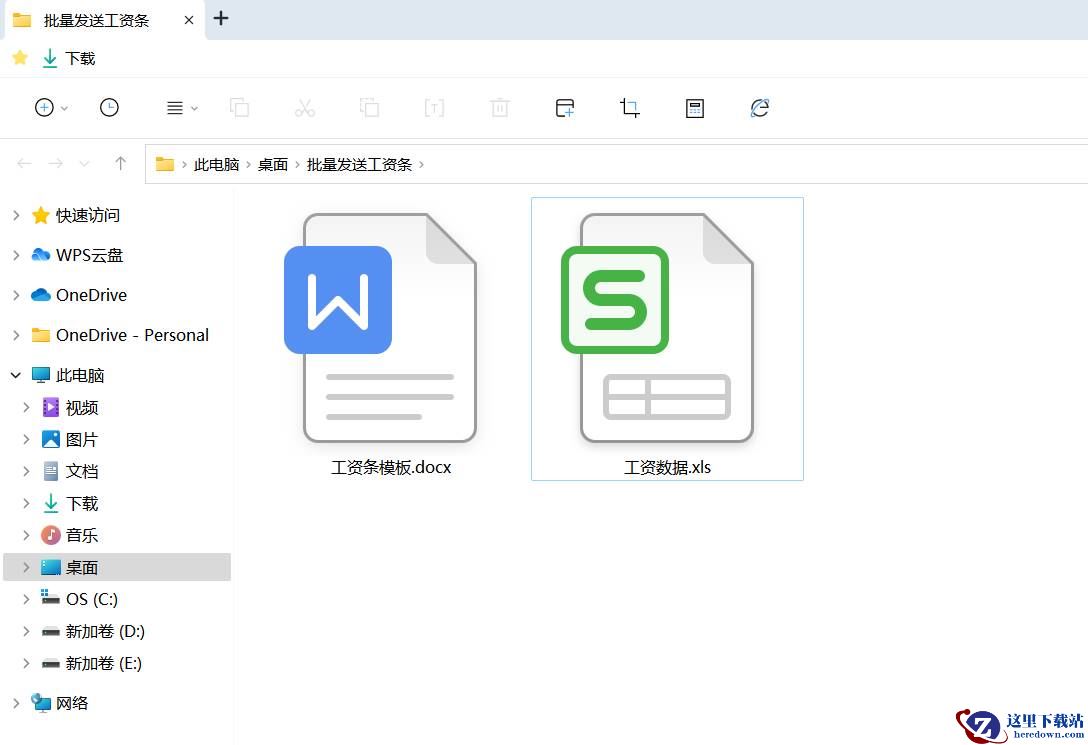Viewport: 1088px width, 745px height.
Task: Click the refresh browser toolbar icon
Action: point(760,108)
